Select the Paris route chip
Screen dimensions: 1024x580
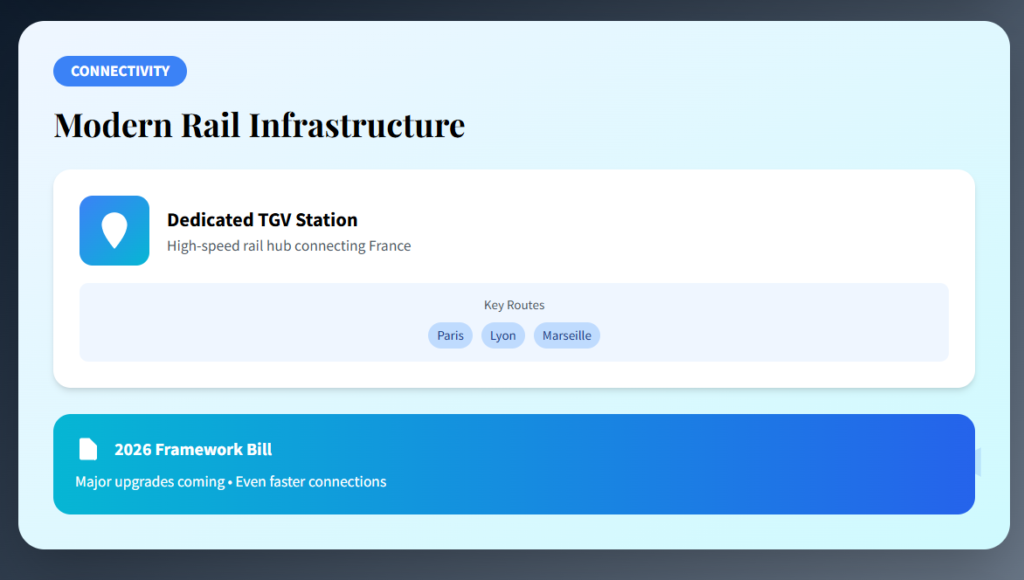(450, 336)
